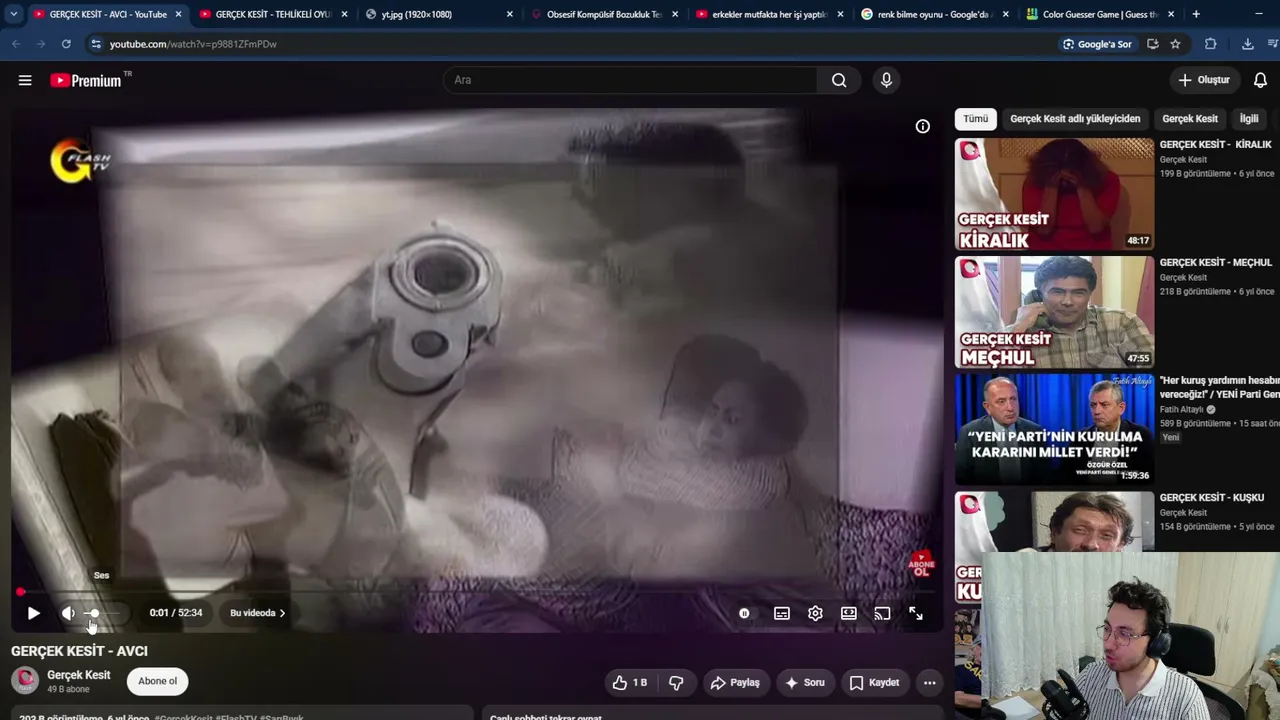Open the YouTube guide hamburger menu
The image size is (1280, 720).
(25, 80)
